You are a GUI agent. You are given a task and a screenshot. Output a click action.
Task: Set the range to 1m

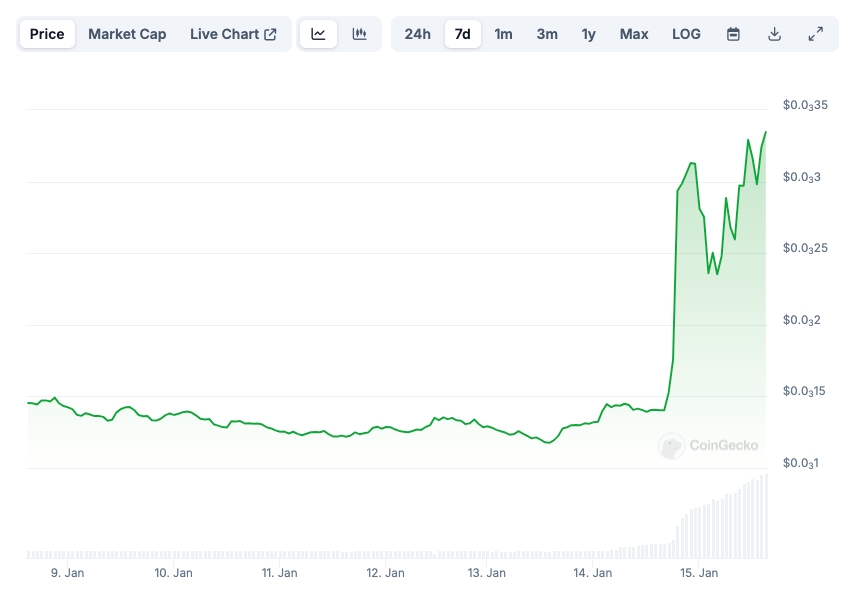pyautogui.click(x=503, y=34)
